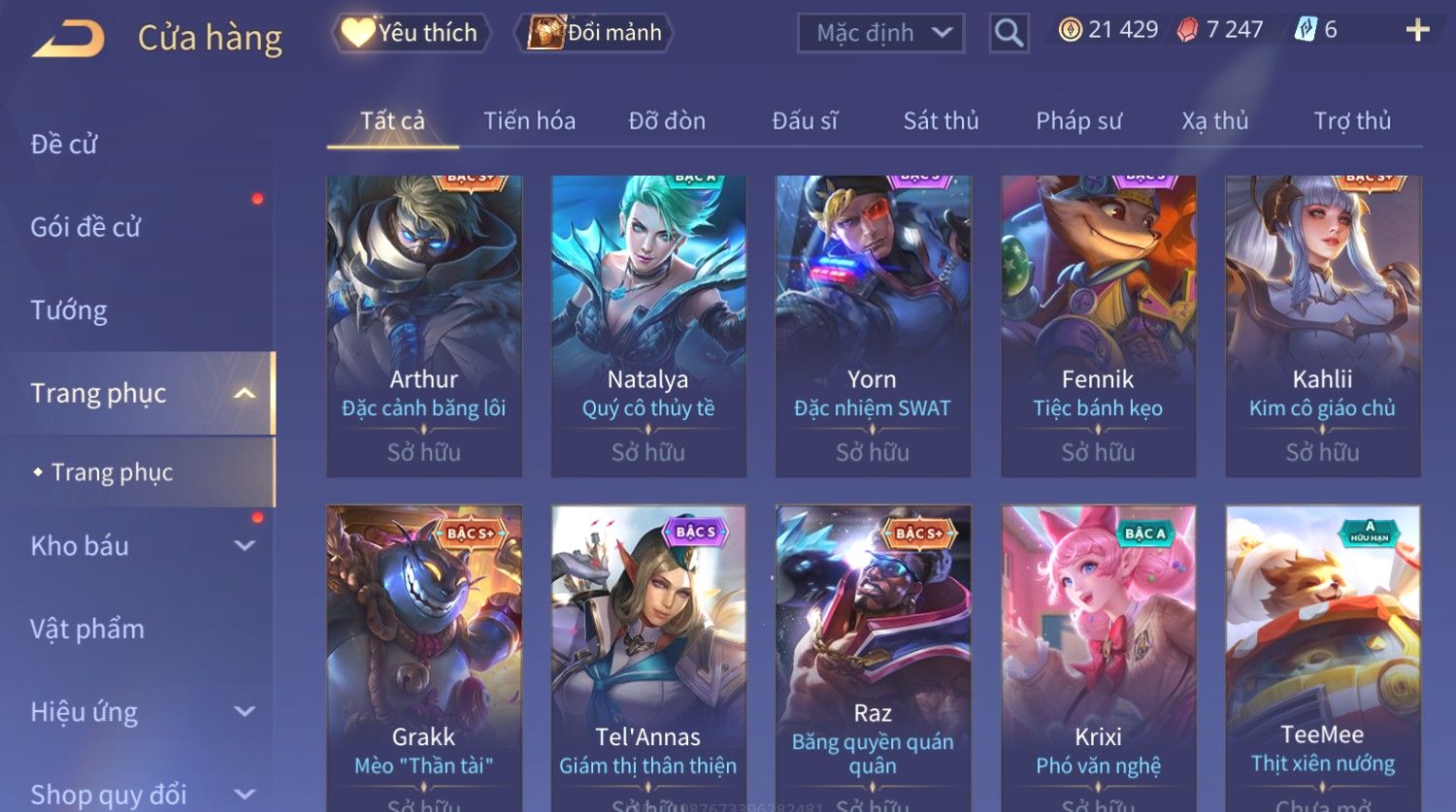1456x812 pixels.
Task: Tap the red ruby gem icon
Action: (1188, 30)
